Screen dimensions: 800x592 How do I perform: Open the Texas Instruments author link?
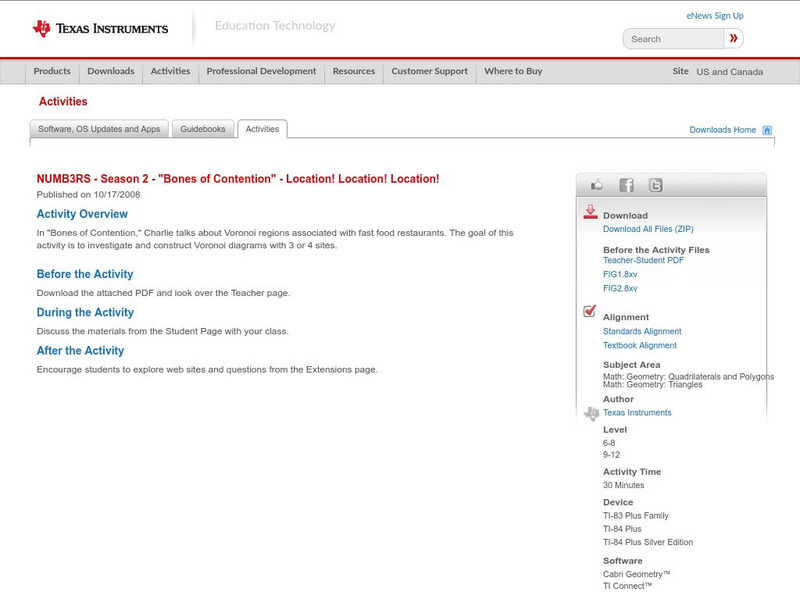(x=637, y=412)
